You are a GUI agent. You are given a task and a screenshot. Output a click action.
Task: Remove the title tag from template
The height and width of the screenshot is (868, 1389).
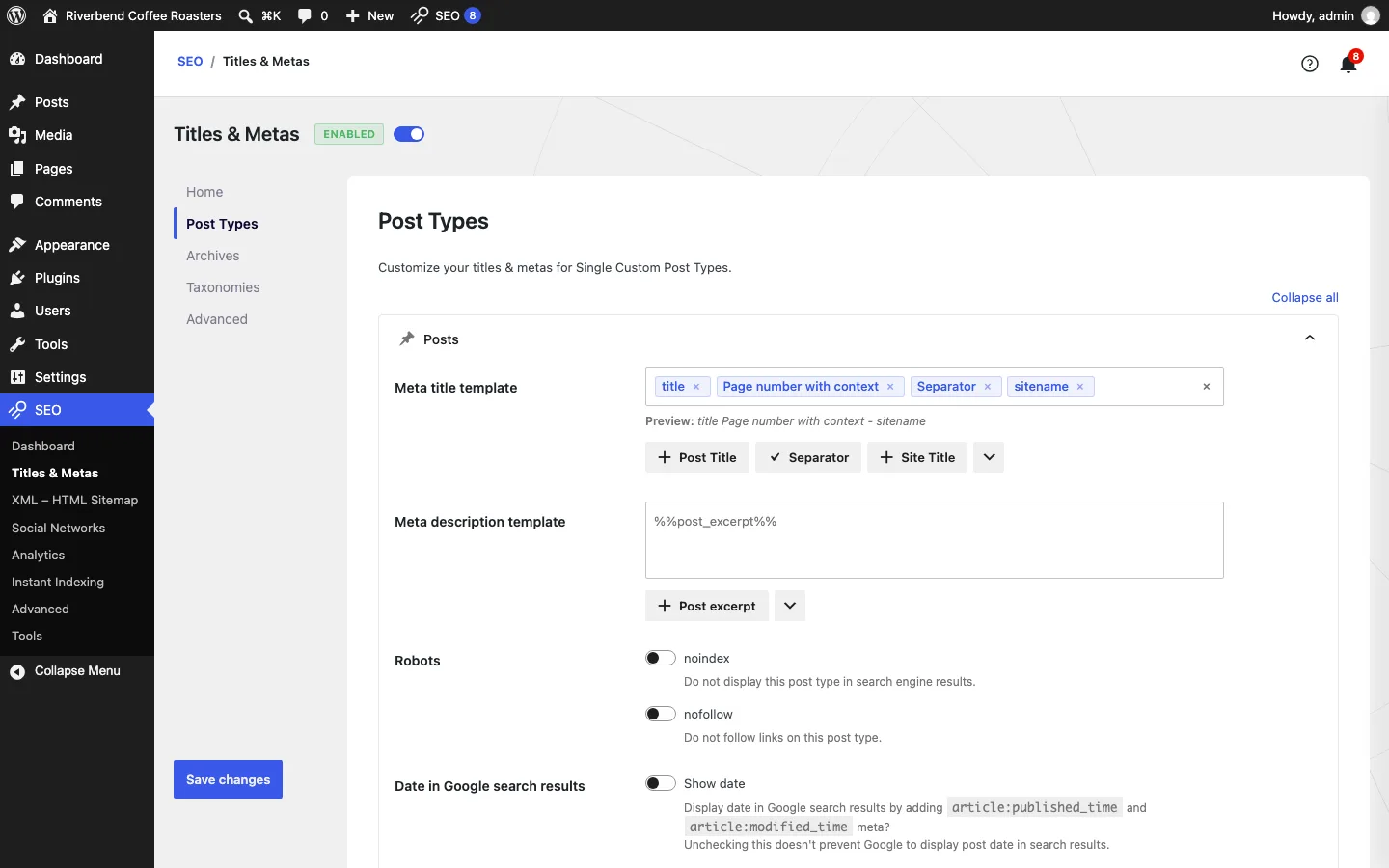tap(696, 387)
